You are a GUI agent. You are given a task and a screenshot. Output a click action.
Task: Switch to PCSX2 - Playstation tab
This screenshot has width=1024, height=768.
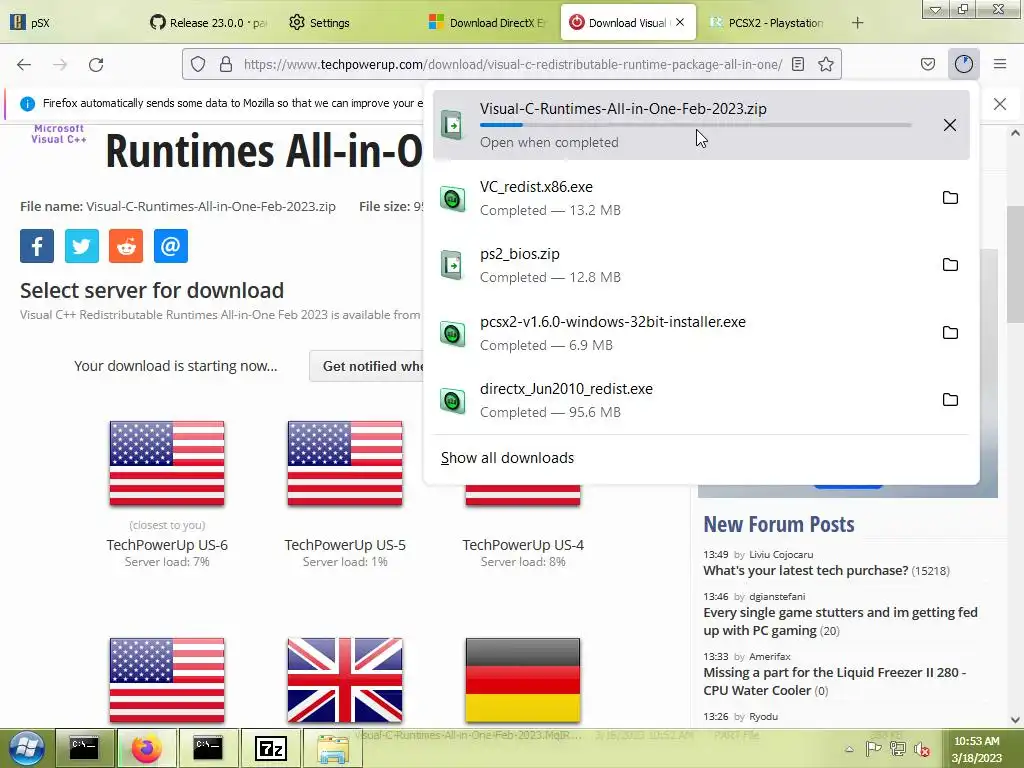tap(769, 22)
